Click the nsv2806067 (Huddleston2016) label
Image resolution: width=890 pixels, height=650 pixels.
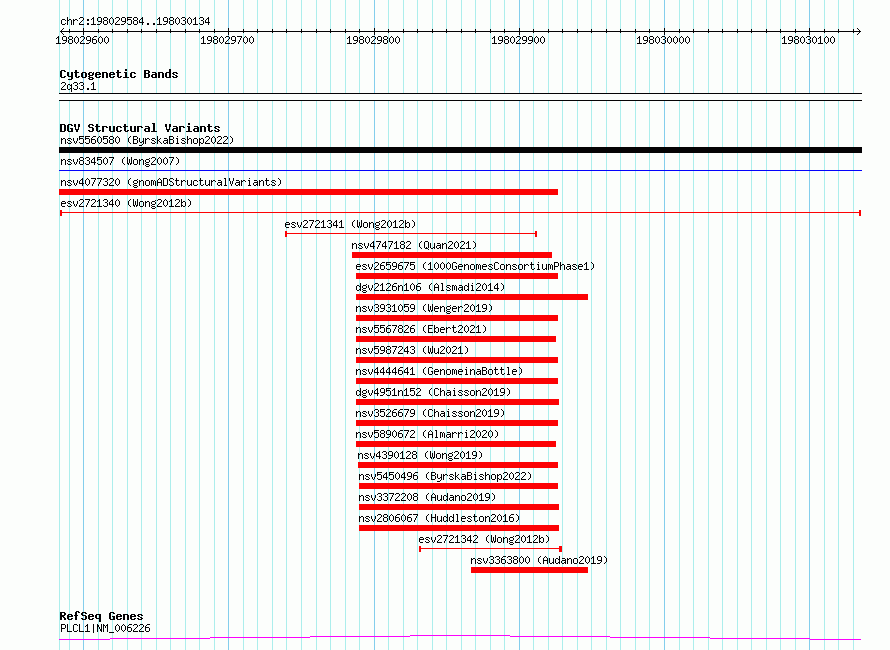[x=439, y=518]
